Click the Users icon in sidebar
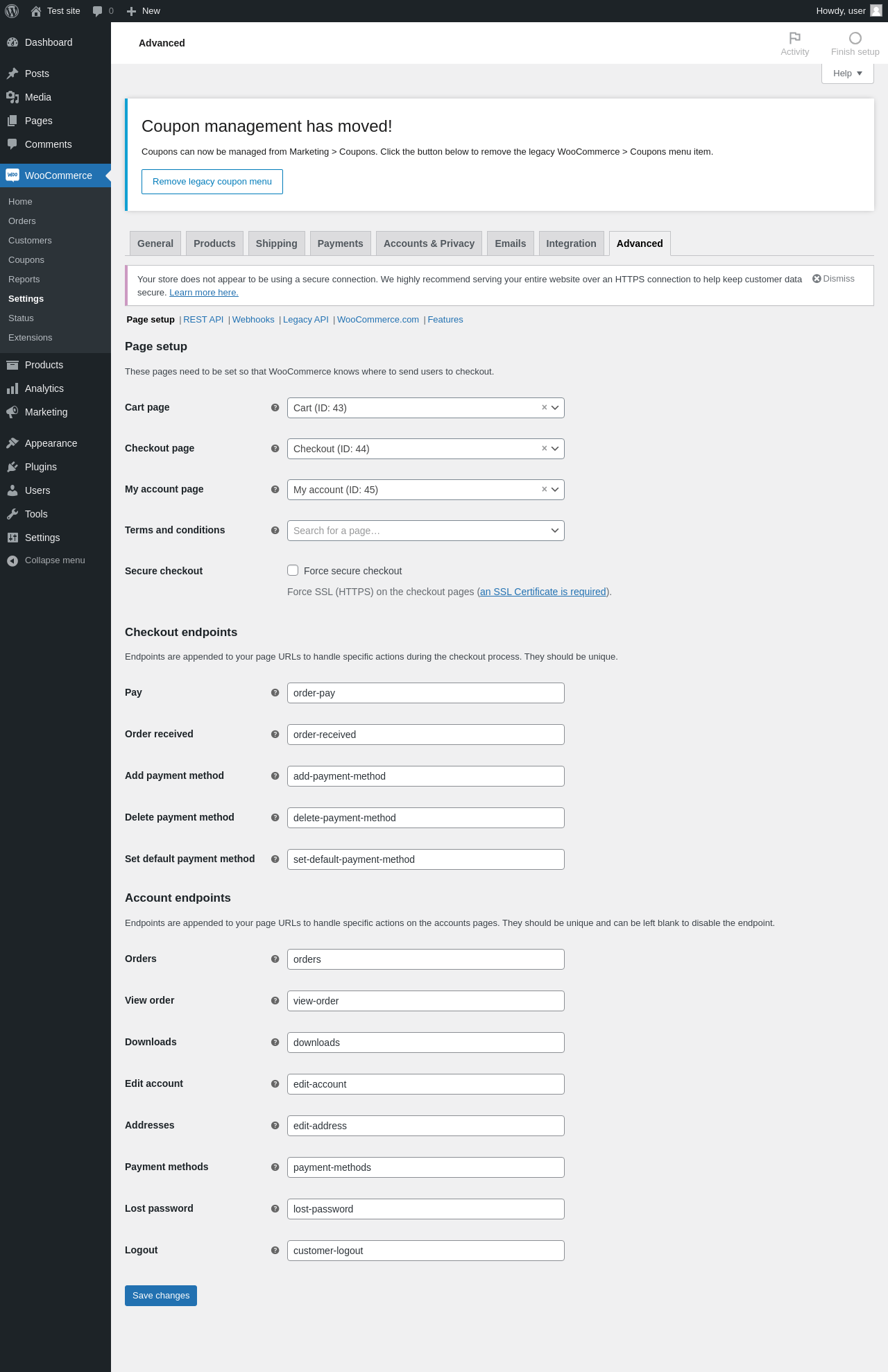888x1372 pixels. point(12,490)
